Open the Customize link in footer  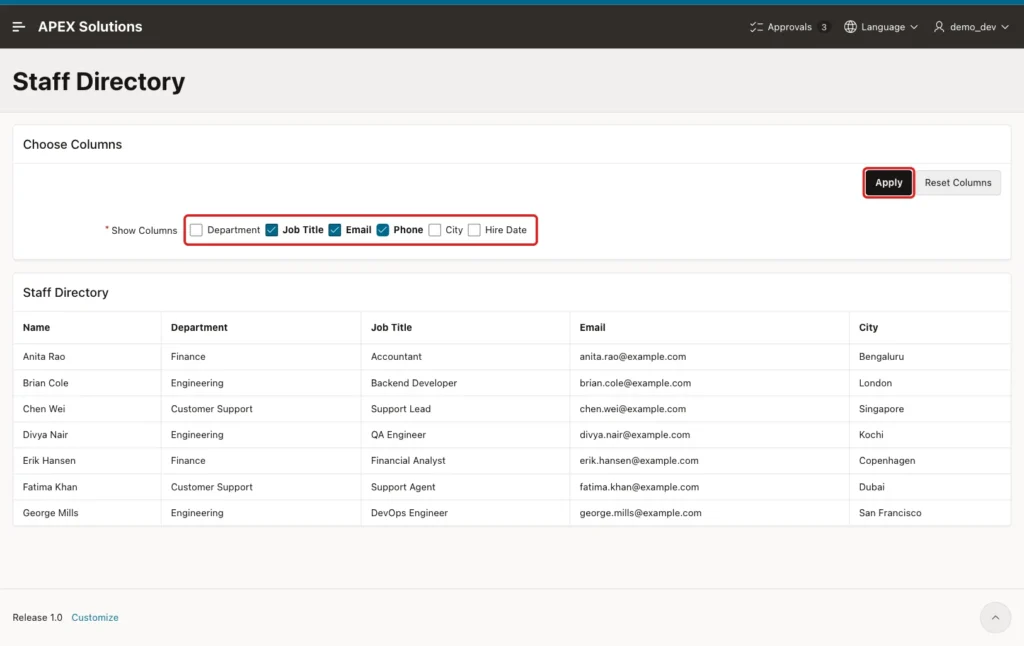[95, 617]
